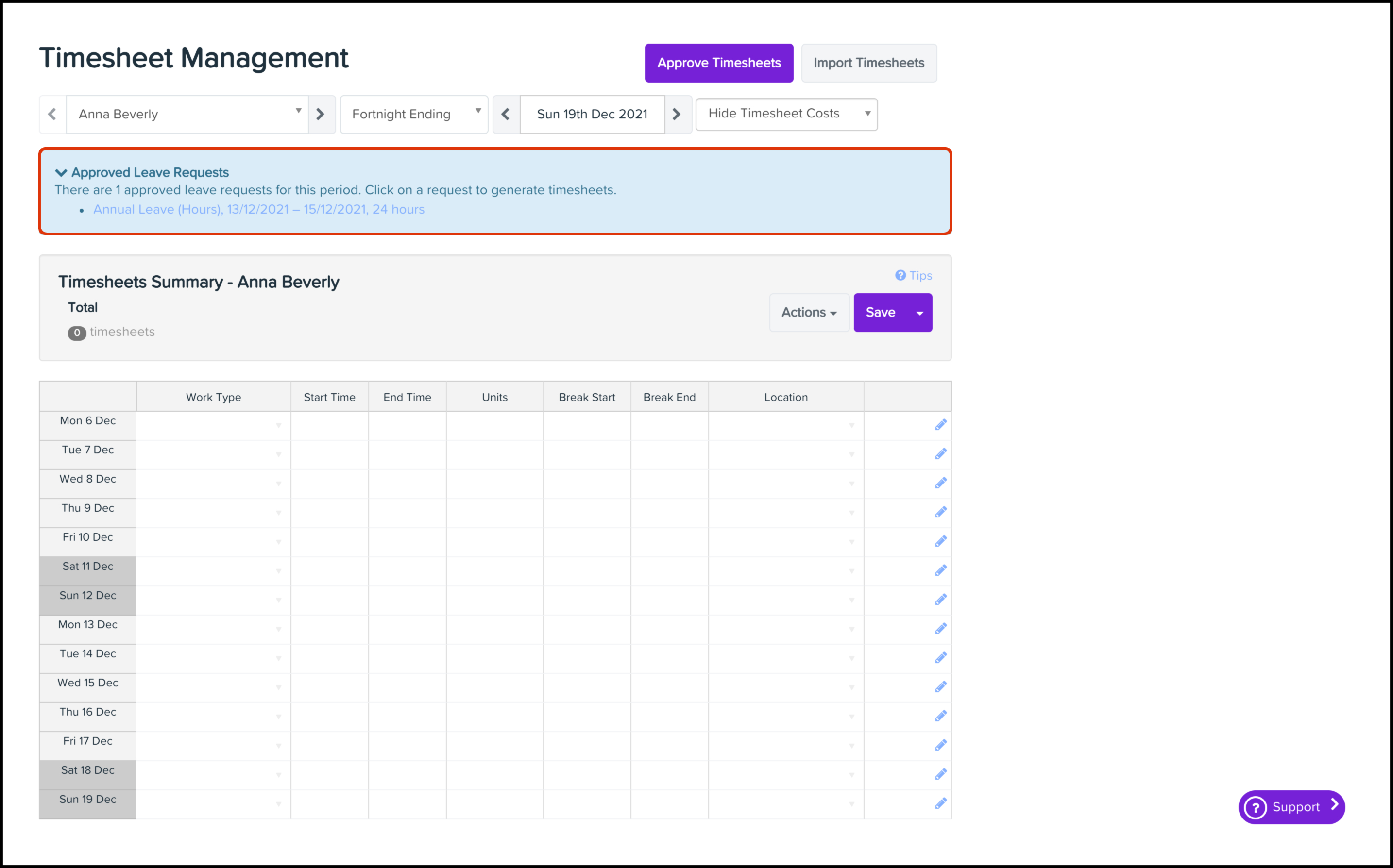The height and width of the screenshot is (868, 1393).
Task: Move to the previous fortnight ending date
Action: (506, 114)
